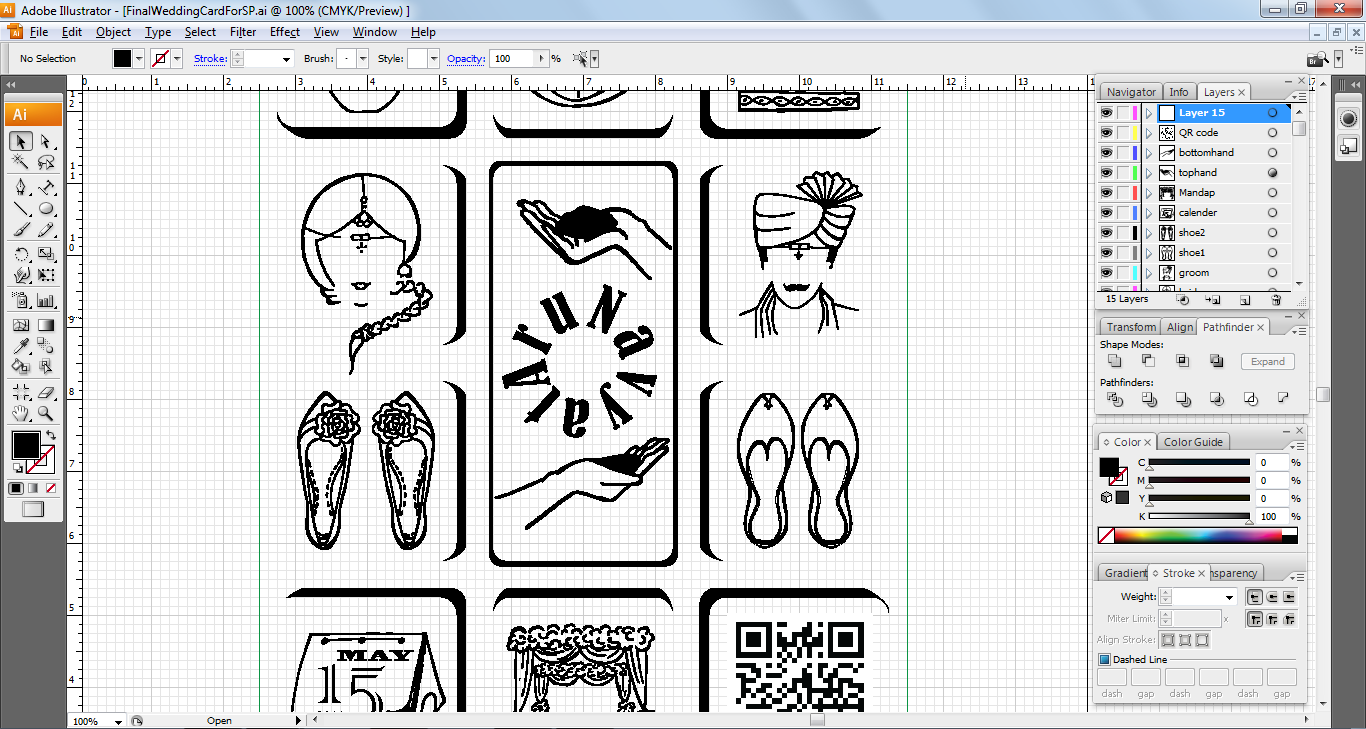Switch to the Color Guide tab
This screenshot has width=1366, height=729.
pyautogui.click(x=1193, y=442)
